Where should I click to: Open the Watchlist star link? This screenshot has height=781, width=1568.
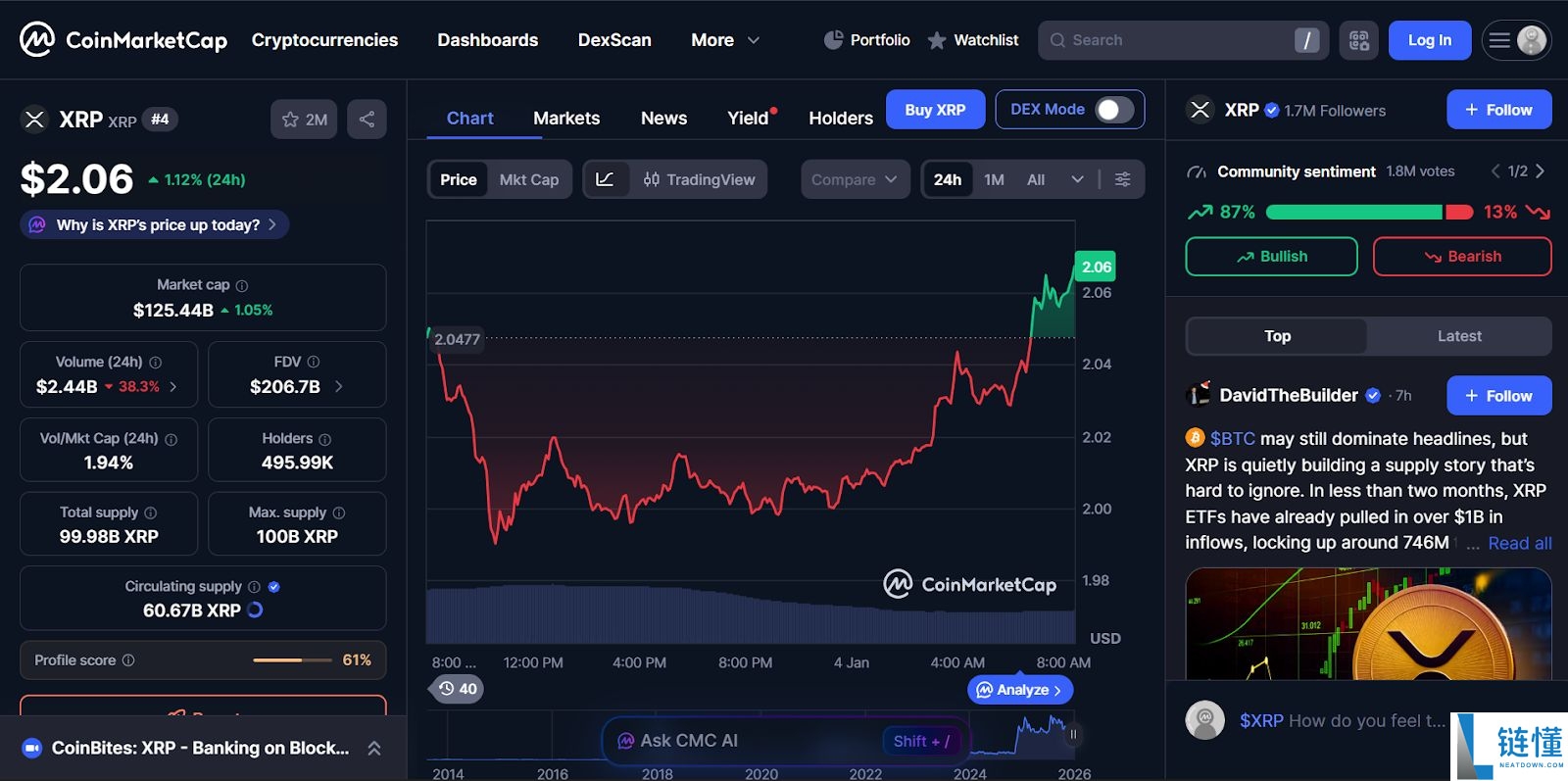pyautogui.click(x=973, y=40)
